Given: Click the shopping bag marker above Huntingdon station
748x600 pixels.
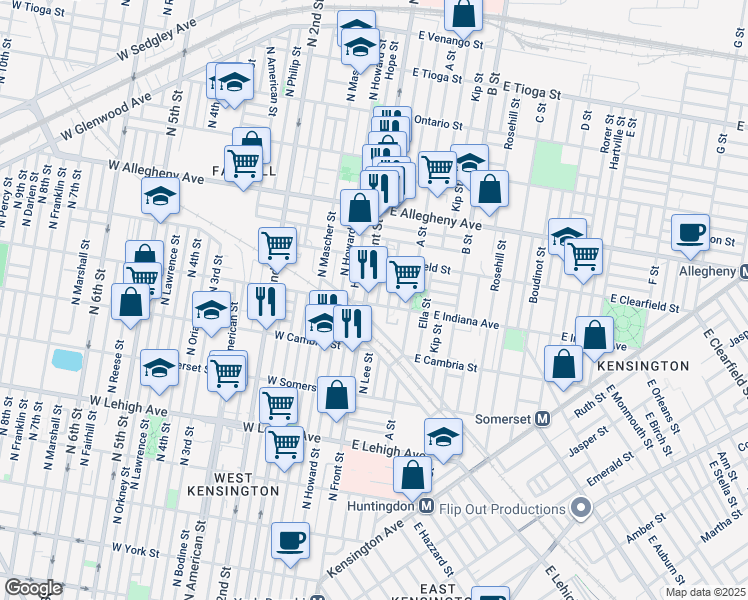Looking at the screenshot, I should tap(413, 477).
